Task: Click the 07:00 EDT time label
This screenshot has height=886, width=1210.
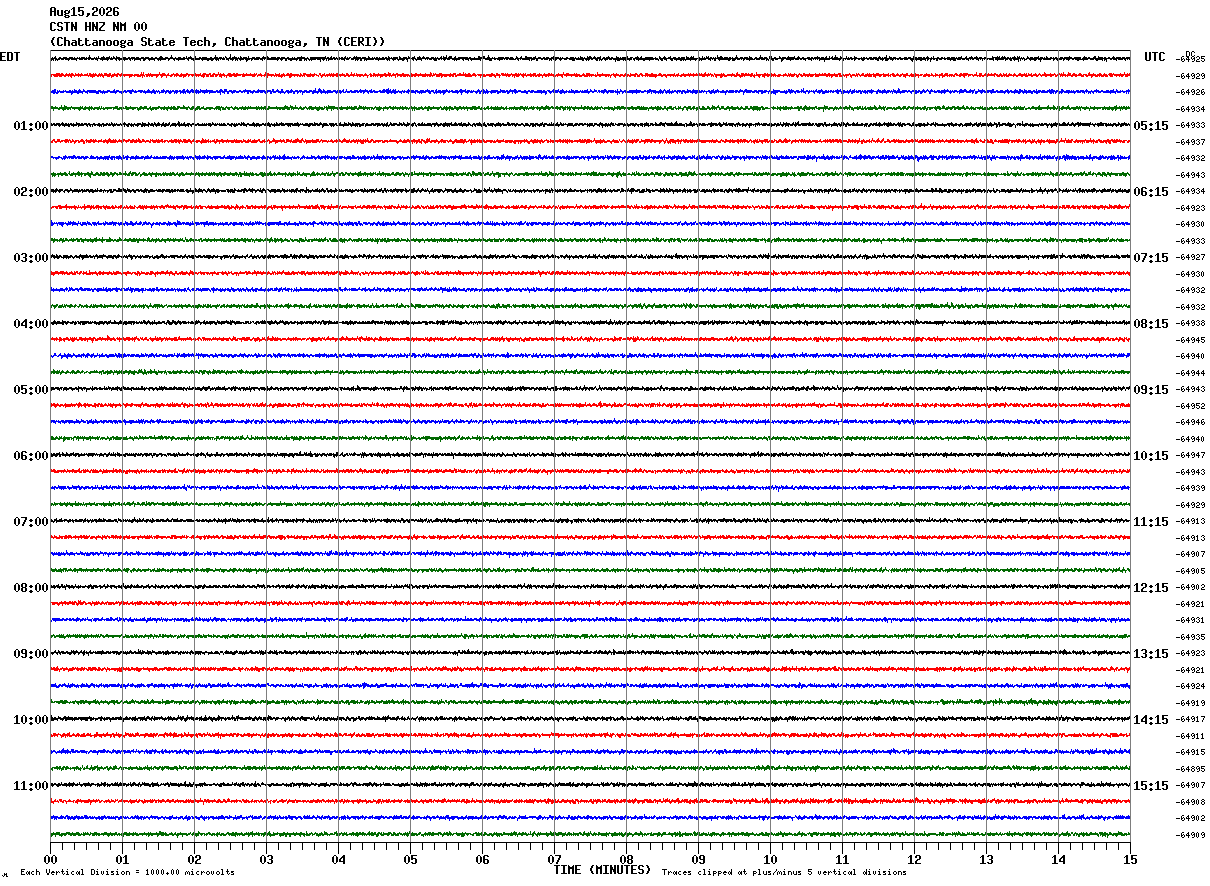Action: click(x=31, y=522)
